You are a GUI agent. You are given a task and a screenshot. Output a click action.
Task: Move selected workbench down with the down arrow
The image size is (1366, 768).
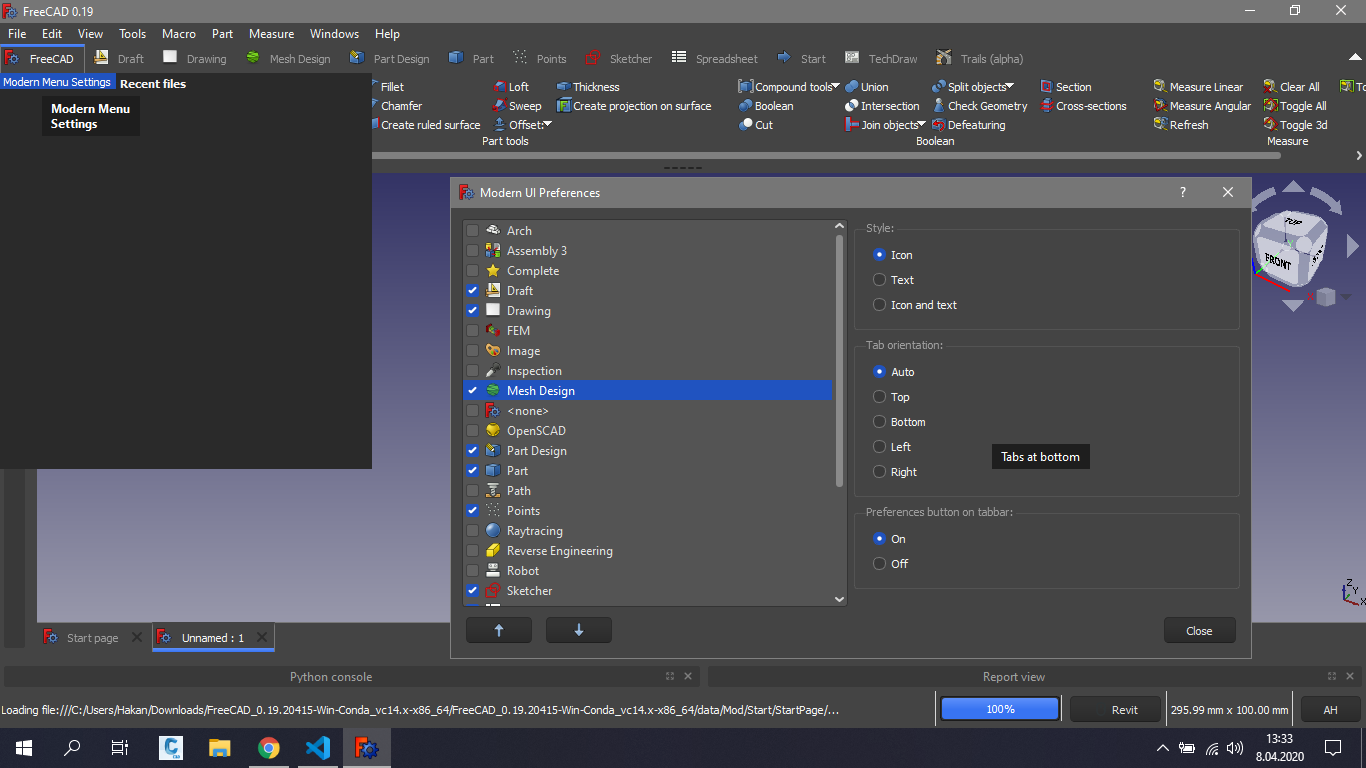579,630
